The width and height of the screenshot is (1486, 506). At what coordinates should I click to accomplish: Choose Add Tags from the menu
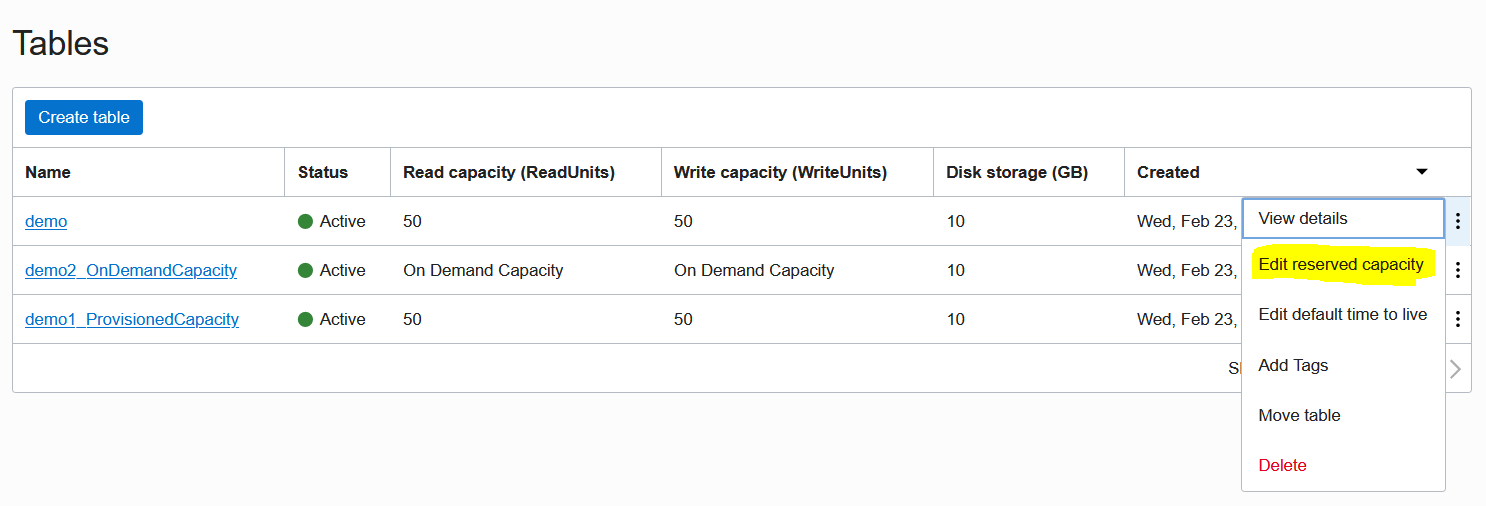pos(1293,365)
